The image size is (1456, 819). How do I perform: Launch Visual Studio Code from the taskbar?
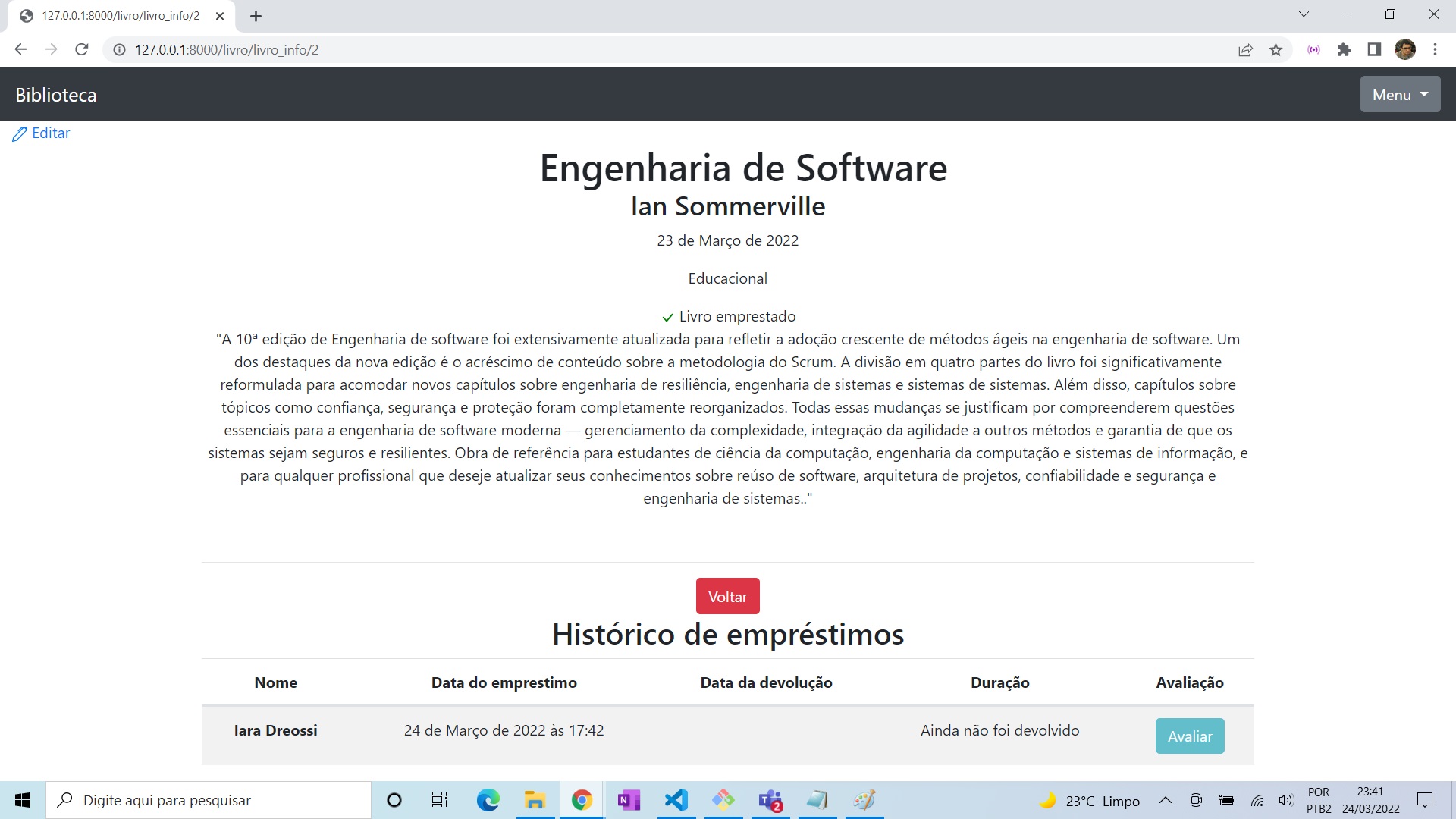[x=676, y=800]
